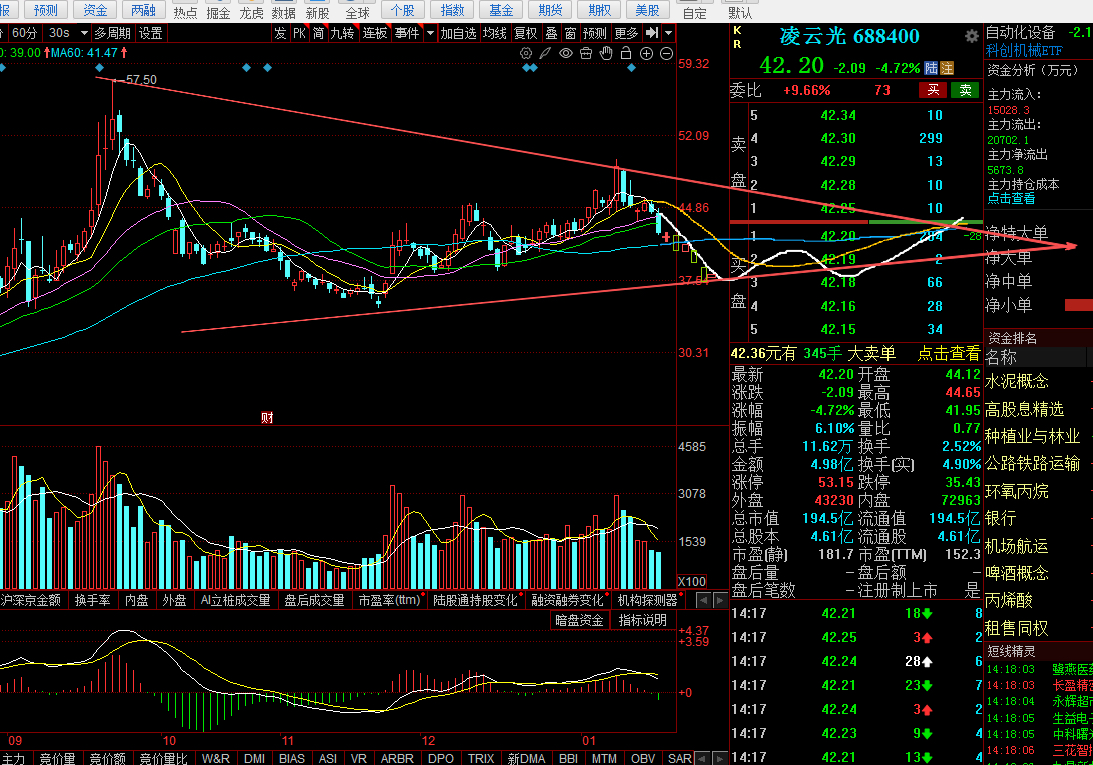Expand the dropdown at toolbar far right
Image resolution: width=1093 pixels, height=765 pixels.
tap(668, 33)
